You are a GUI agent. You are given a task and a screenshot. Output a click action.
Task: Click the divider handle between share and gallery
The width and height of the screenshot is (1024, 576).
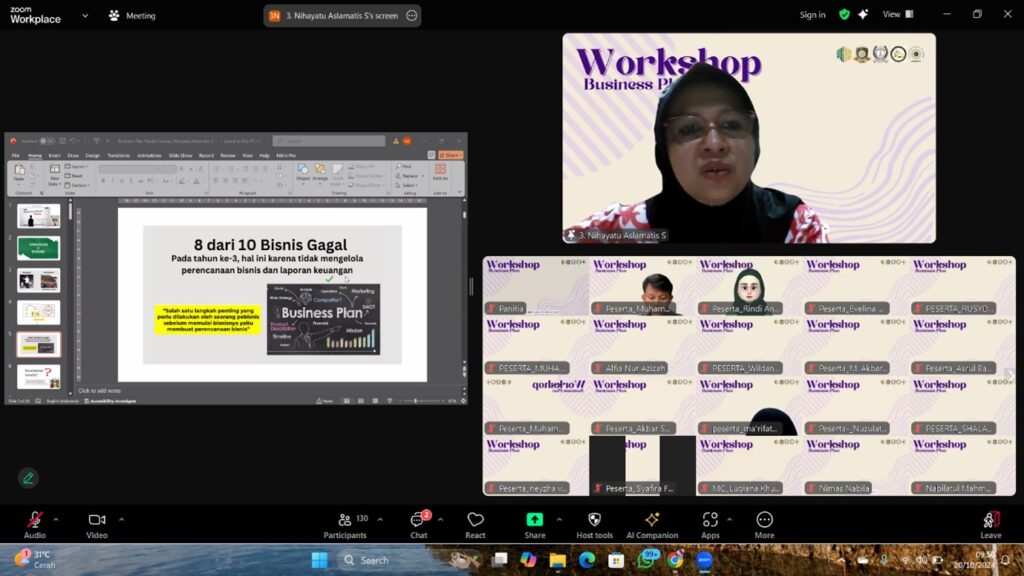pyautogui.click(x=472, y=286)
